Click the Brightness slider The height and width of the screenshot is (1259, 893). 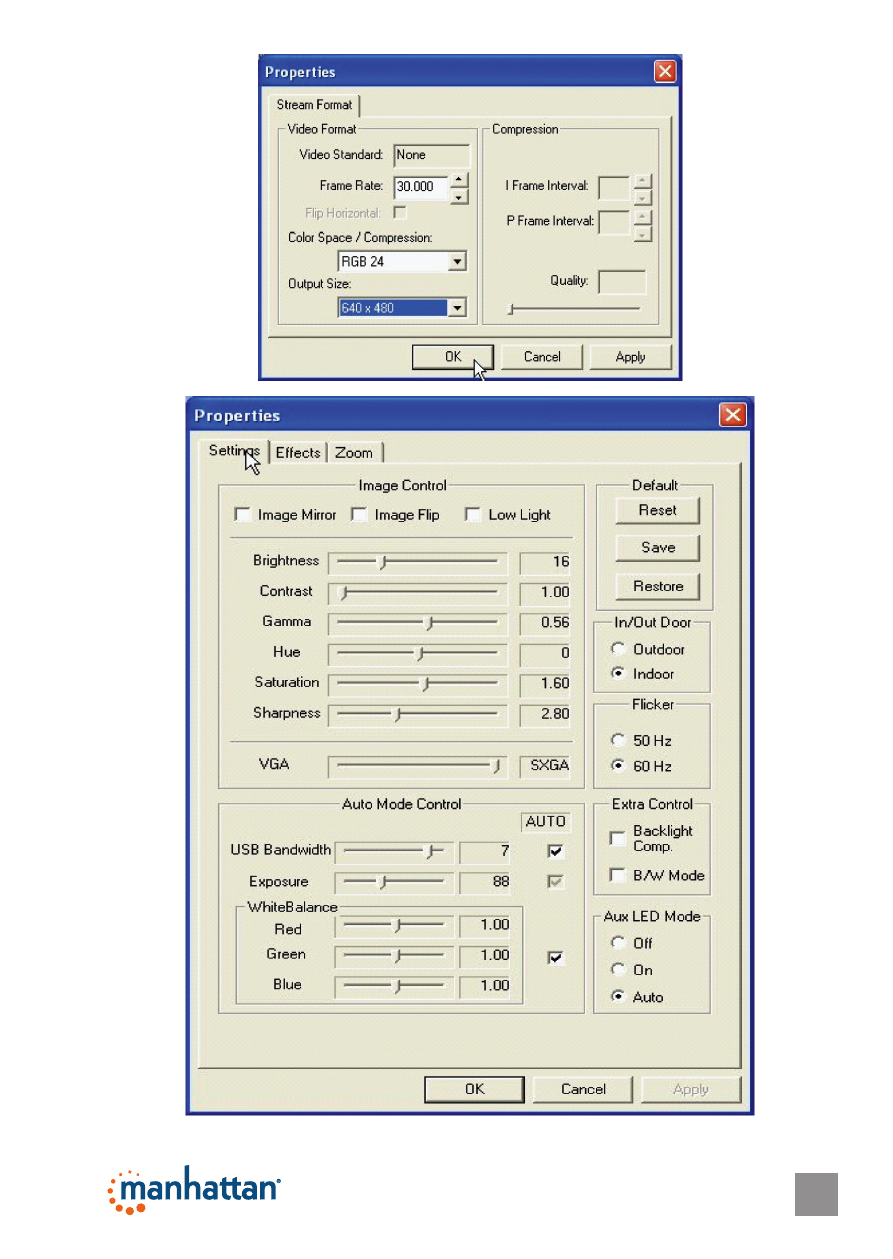(x=418, y=562)
